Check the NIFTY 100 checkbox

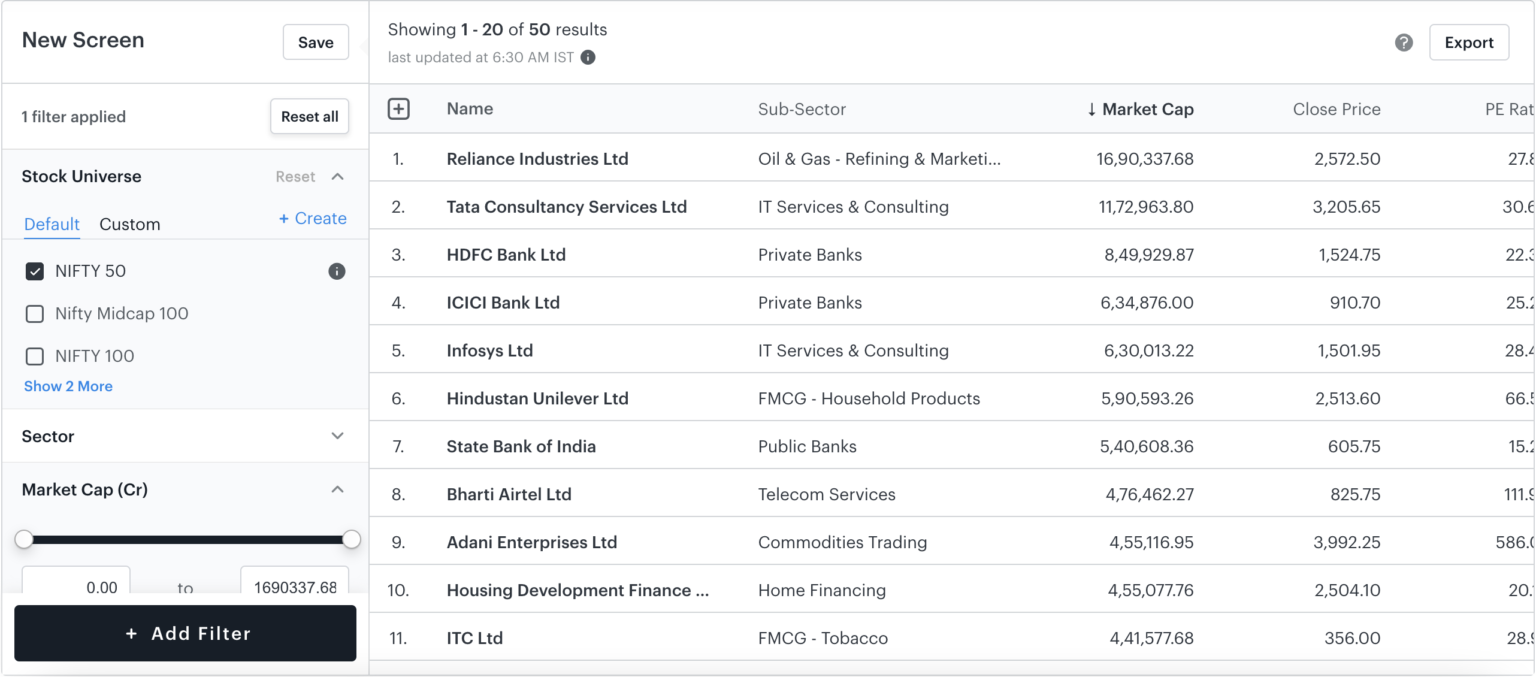pyautogui.click(x=35, y=356)
